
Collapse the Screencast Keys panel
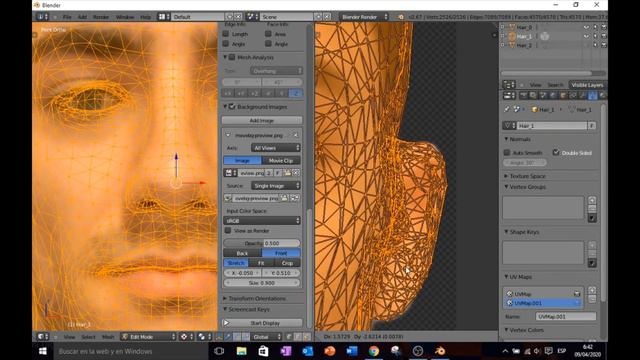225,309
